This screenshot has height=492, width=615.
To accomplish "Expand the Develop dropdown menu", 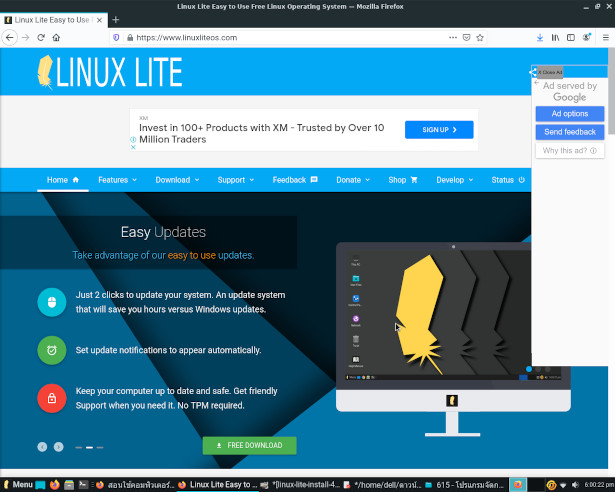I will (x=455, y=180).
